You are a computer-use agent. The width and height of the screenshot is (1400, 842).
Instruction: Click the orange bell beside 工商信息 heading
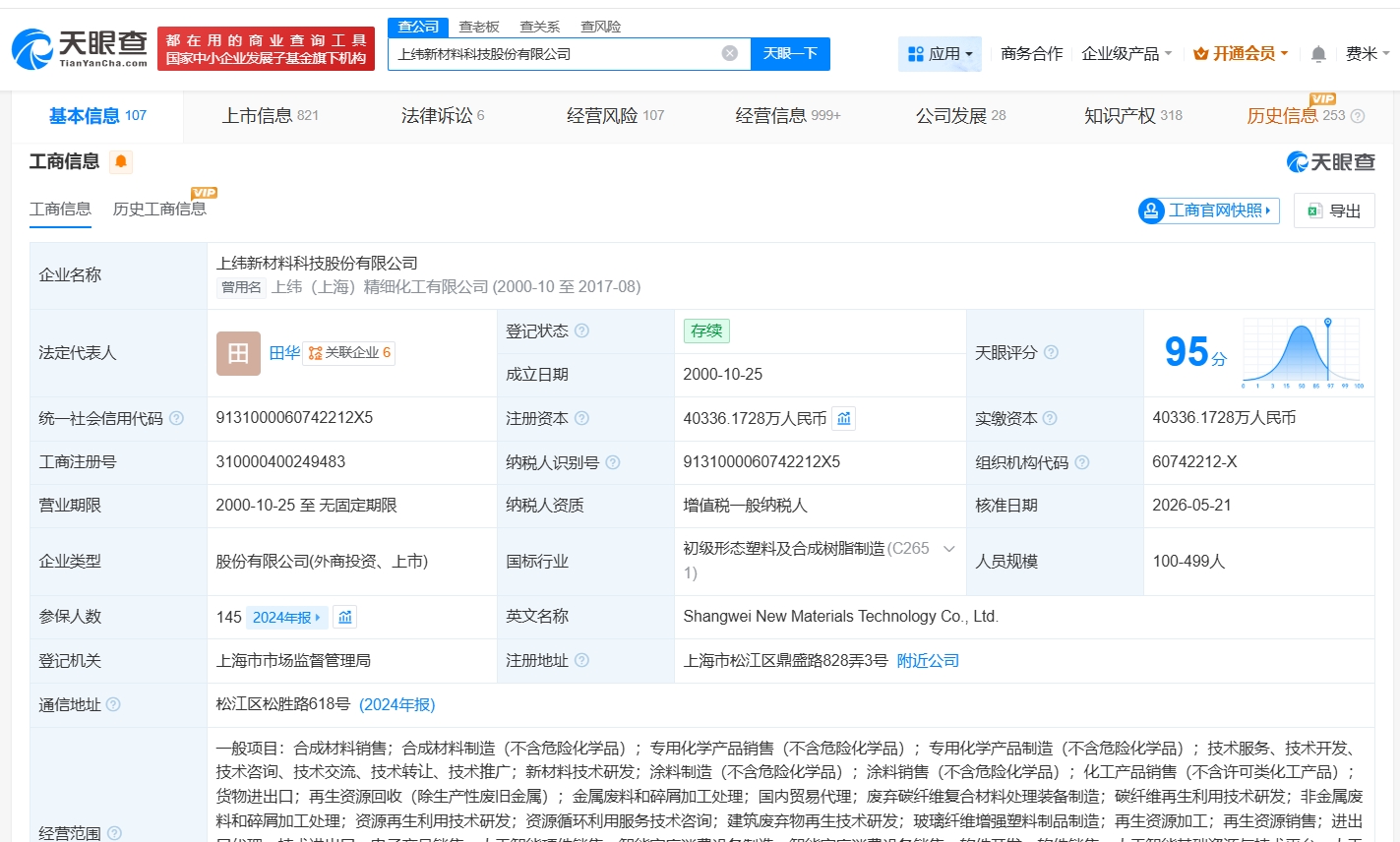click(x=121, y=161)
